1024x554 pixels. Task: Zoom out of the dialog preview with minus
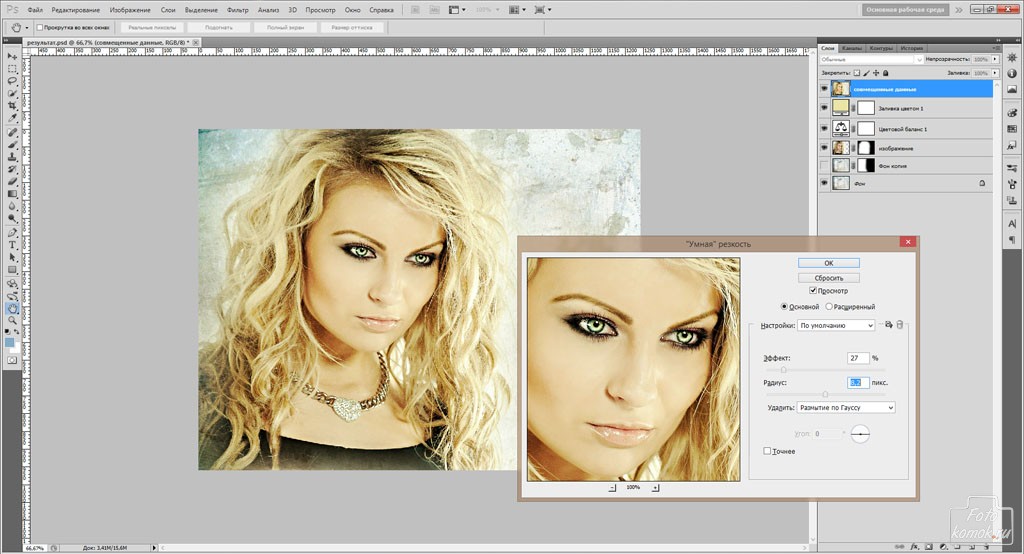pyautogui.click(x=612, y=487)
